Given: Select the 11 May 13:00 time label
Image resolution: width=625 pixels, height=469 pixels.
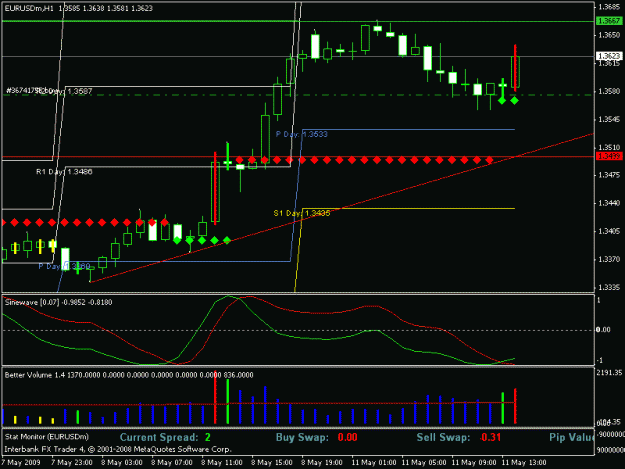Looking at the screenshot, I should pos(524,463).
